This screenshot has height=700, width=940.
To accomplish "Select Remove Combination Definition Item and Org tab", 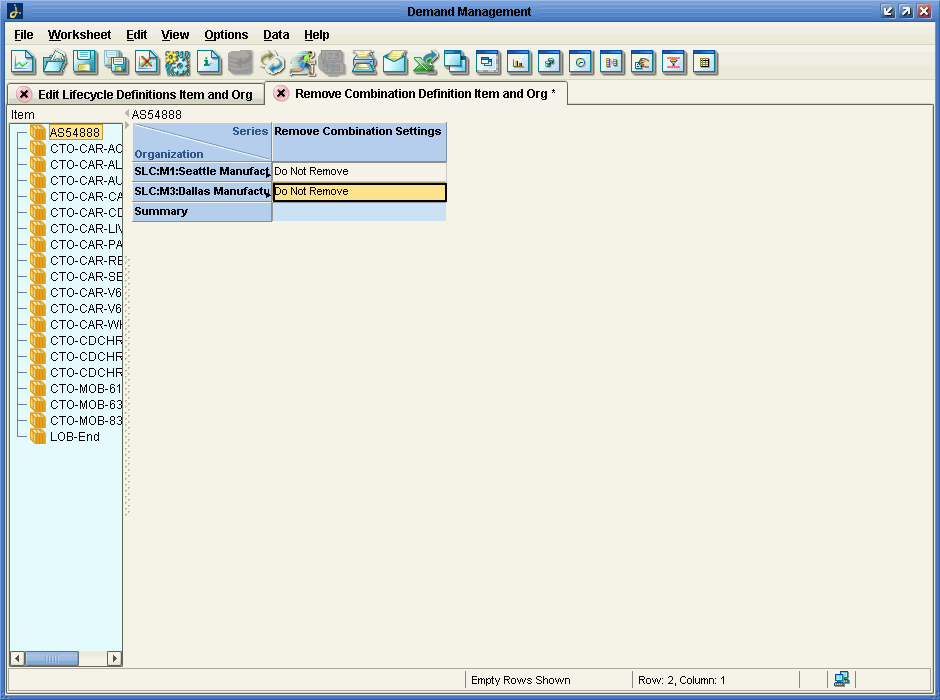I will (x=425, y=93).
